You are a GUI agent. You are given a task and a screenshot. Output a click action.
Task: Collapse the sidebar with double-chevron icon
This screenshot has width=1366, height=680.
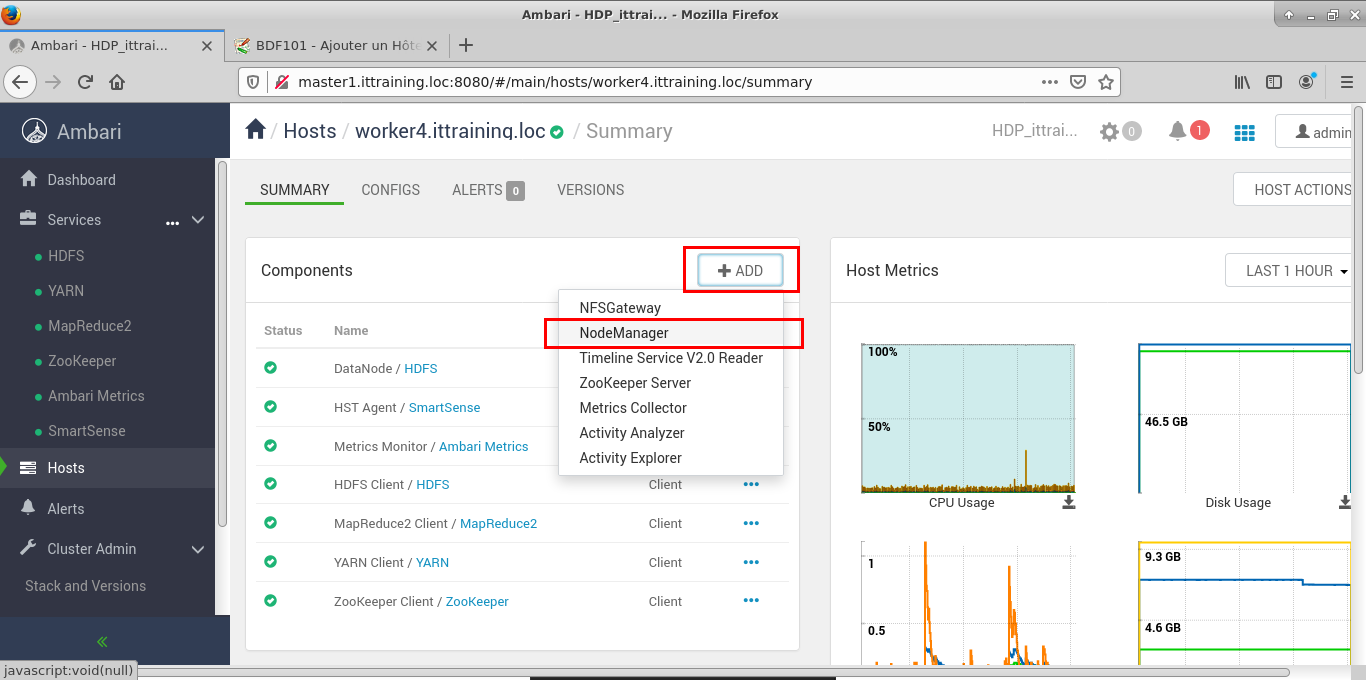tap(102, 641)
